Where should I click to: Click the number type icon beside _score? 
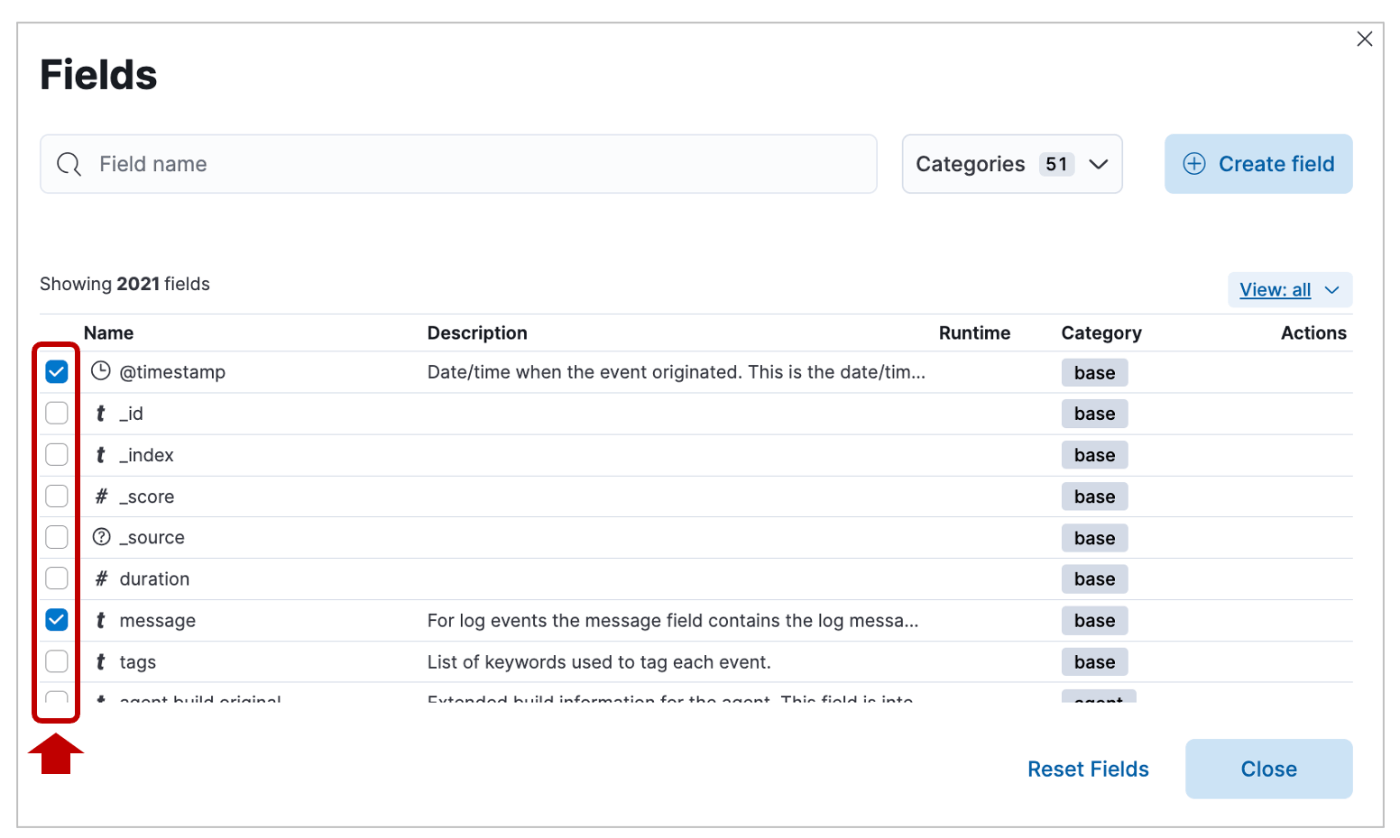click(x=100, y=497)
